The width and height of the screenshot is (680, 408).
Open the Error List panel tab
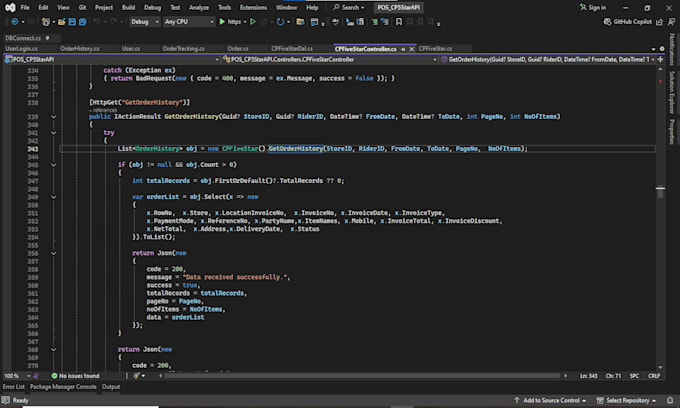click(x=13, y=387)
